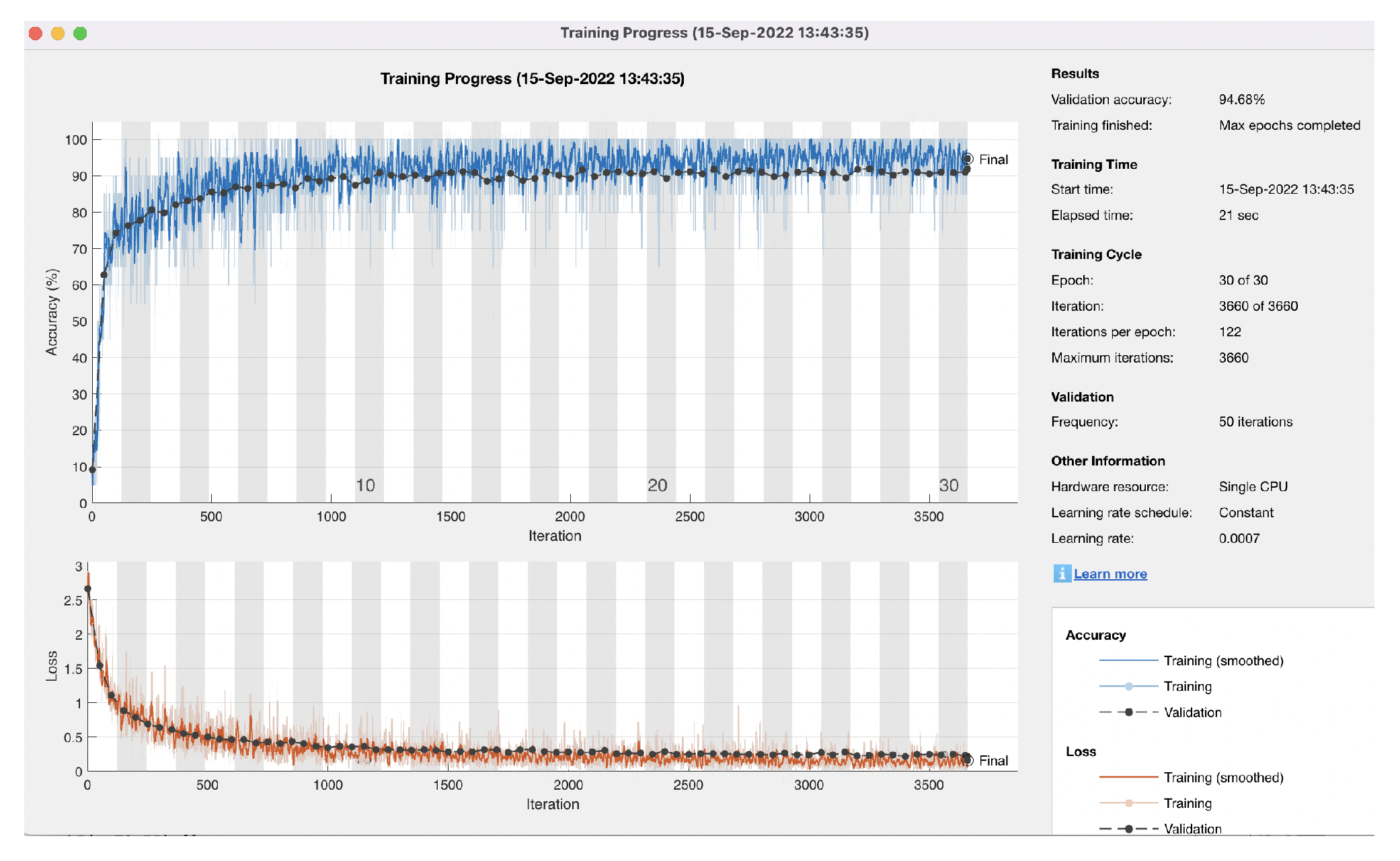Click accuracy Training (smoothed) legend line
Viewport: 1400px width, 861px height.
tap(1128, 661)
